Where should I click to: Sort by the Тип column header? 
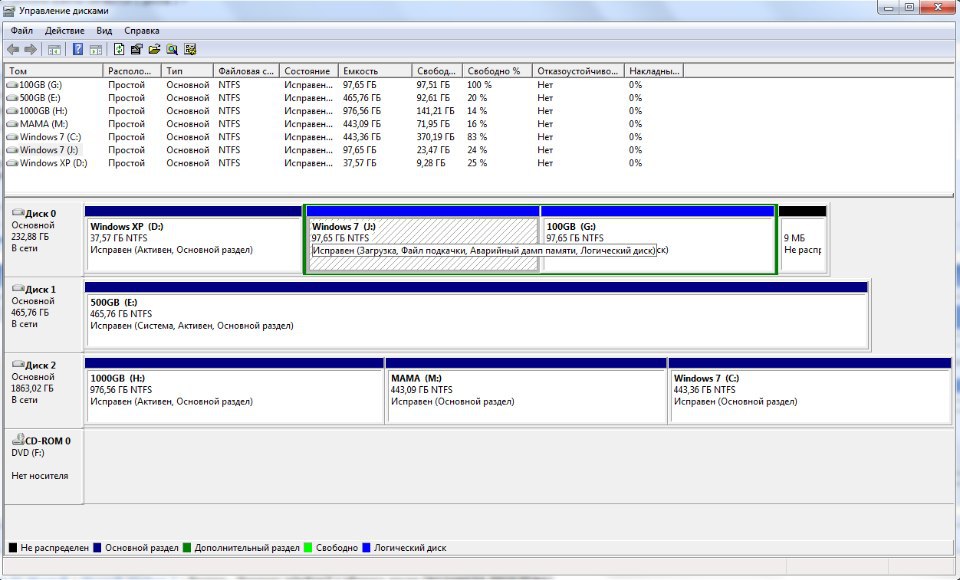point(187,71)
